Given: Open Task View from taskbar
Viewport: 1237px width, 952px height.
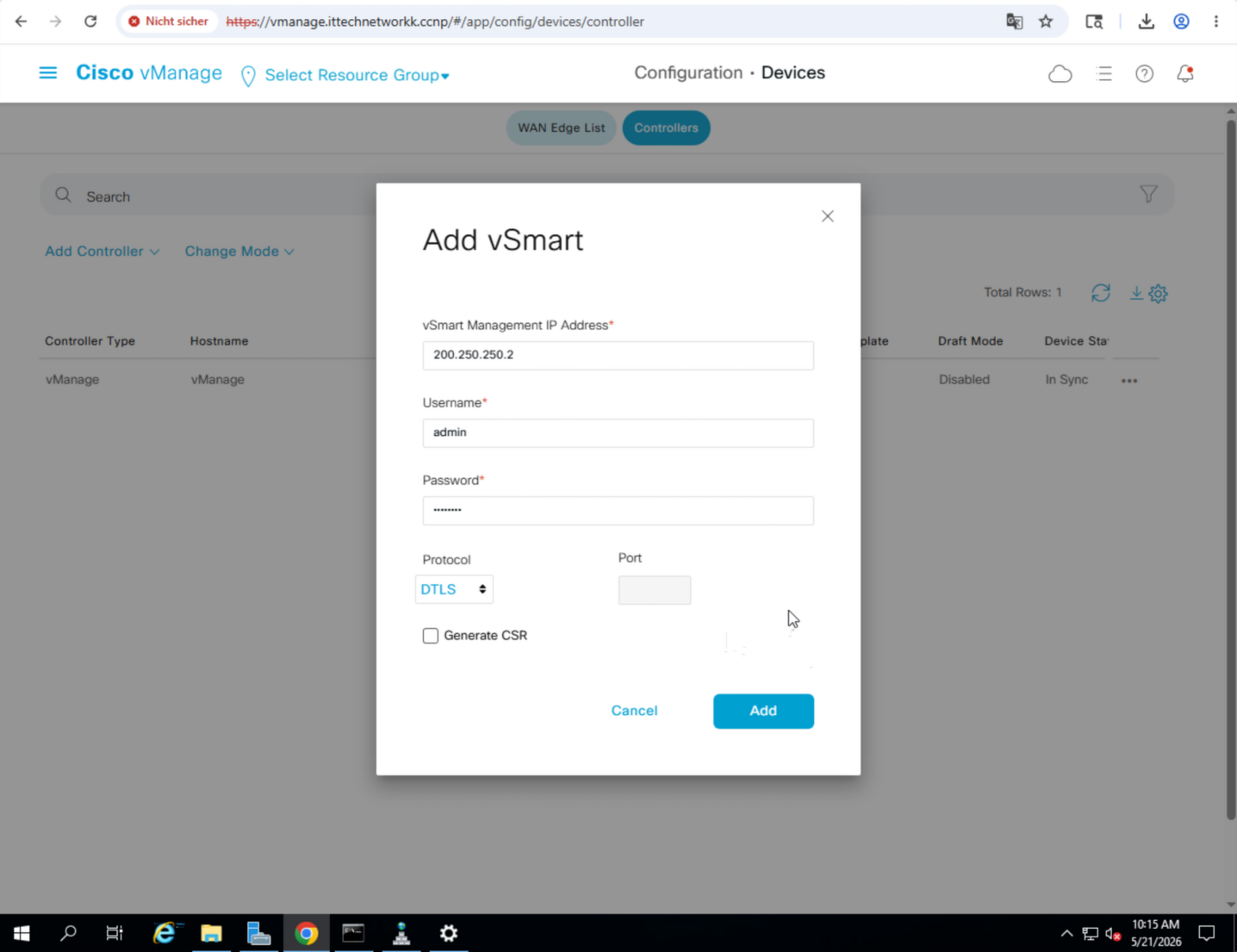Looking at the screenshot, I should [115, 933].
